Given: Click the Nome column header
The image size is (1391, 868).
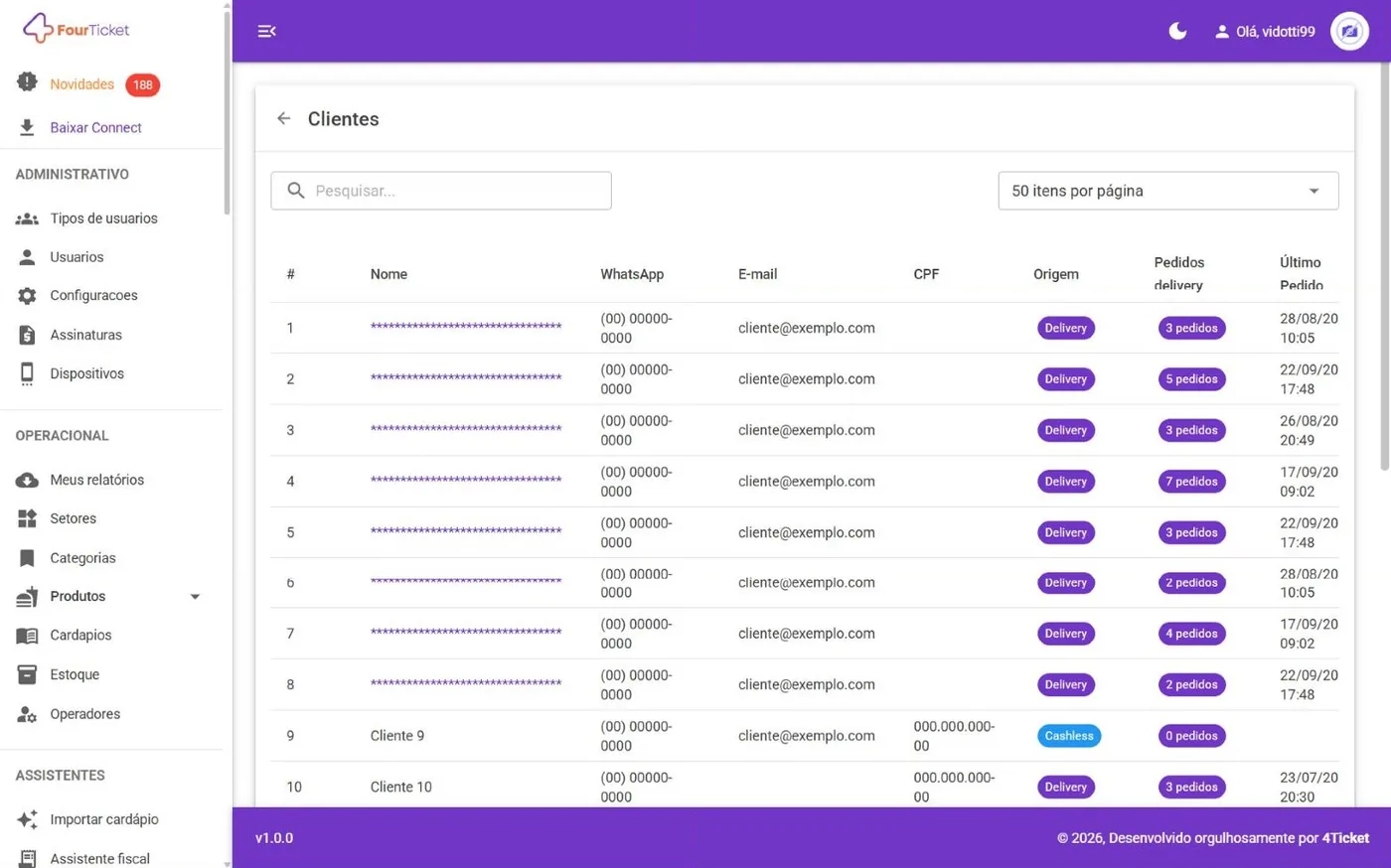Looking at the screenshot, I should [x=388, y=274].
